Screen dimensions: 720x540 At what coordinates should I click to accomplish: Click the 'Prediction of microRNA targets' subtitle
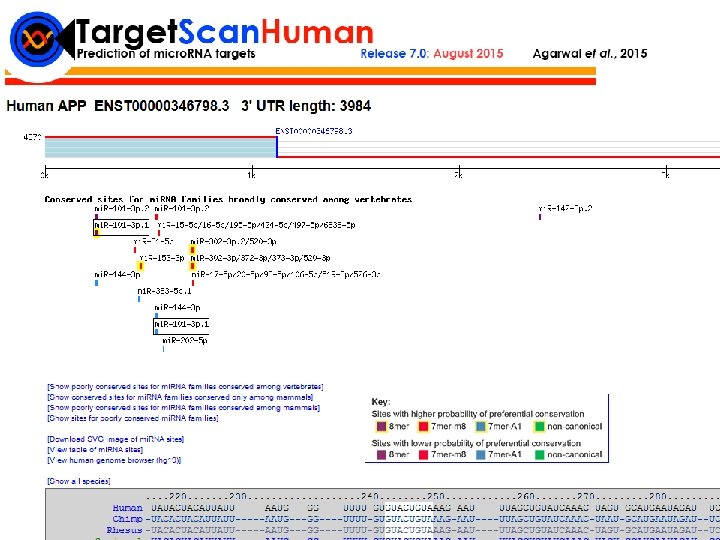[166, 54]
